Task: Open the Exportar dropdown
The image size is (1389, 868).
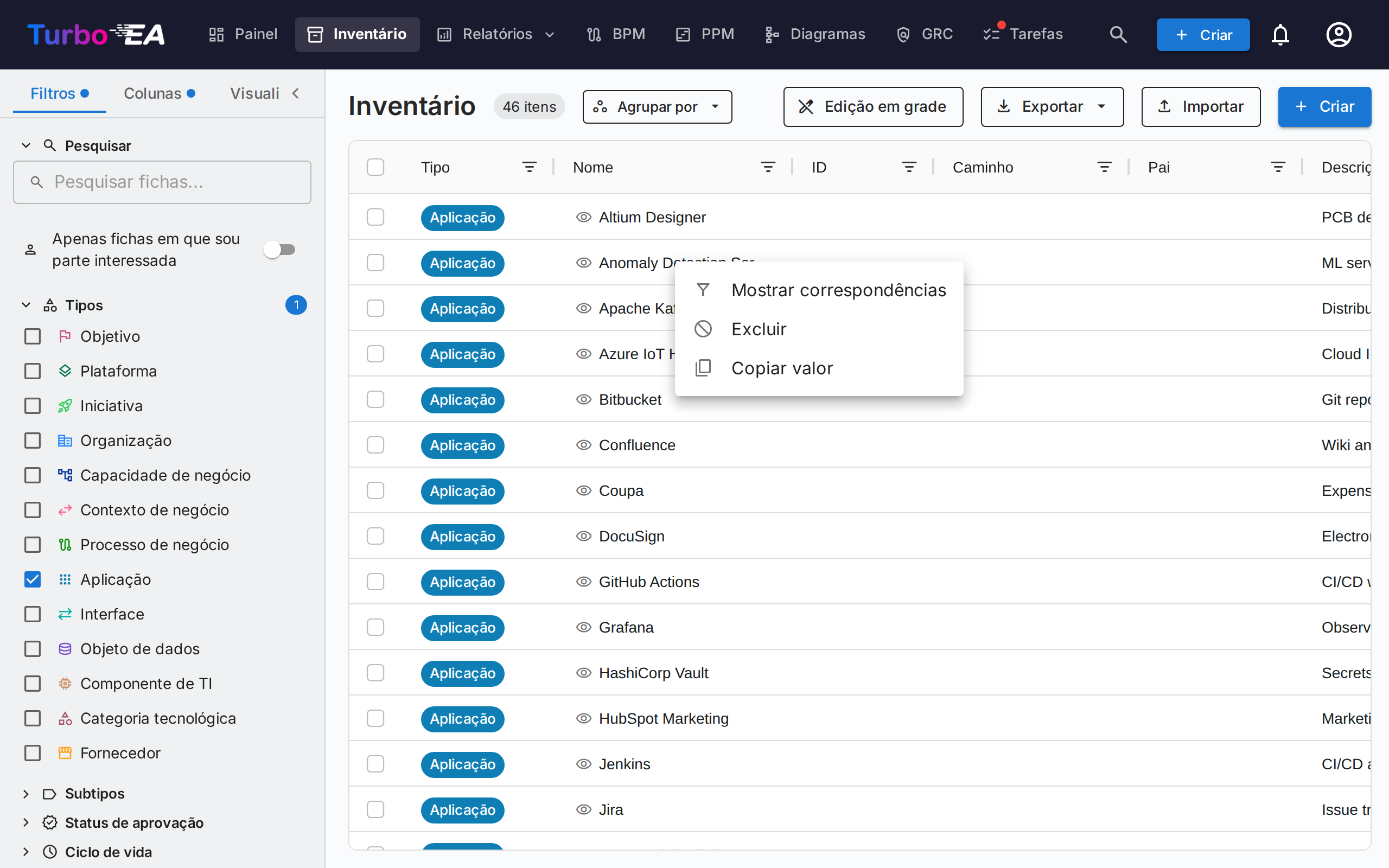Action: pyautogui.click(x=1052, y=107)
